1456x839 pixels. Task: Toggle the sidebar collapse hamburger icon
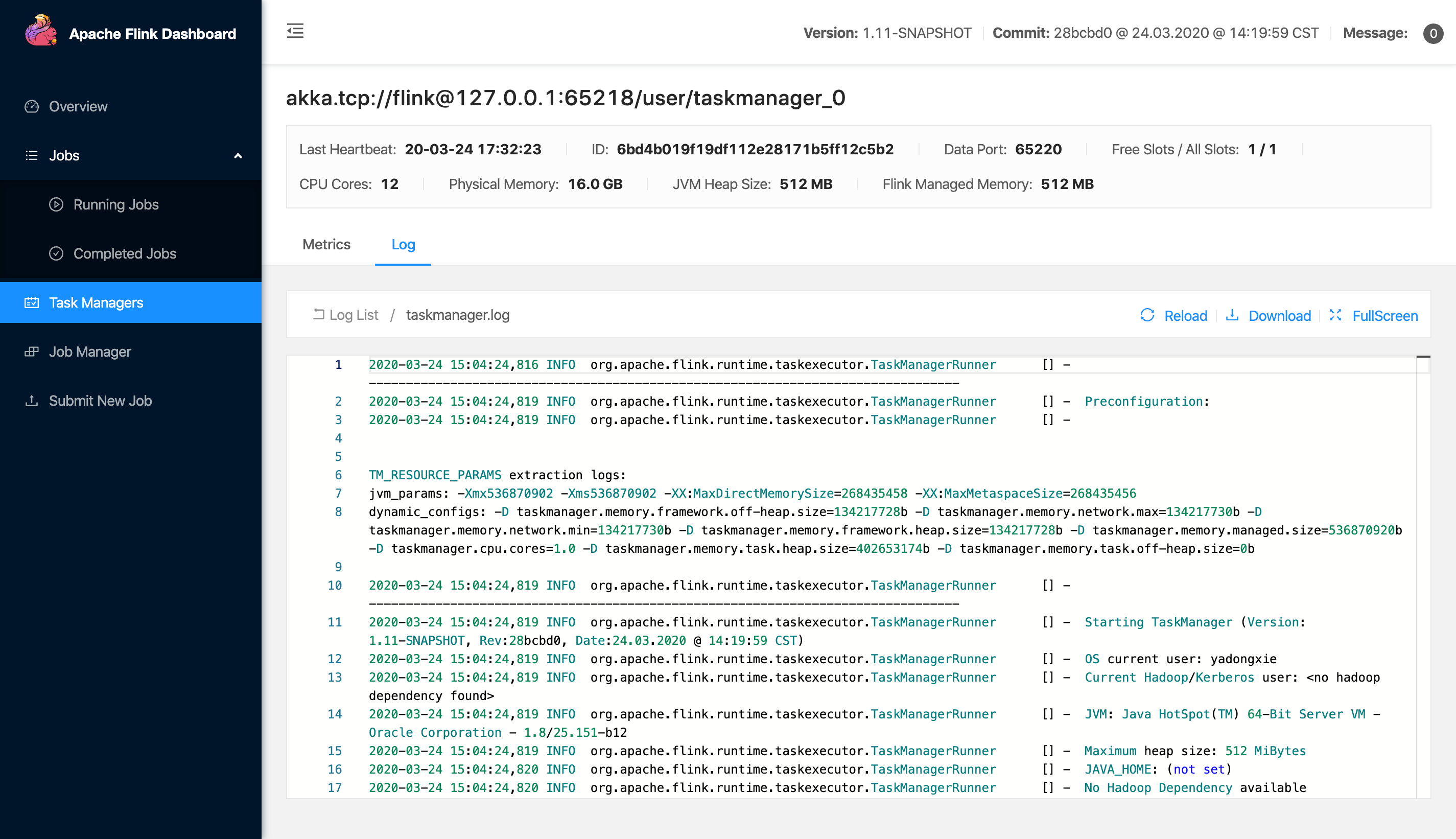(295, 31)
